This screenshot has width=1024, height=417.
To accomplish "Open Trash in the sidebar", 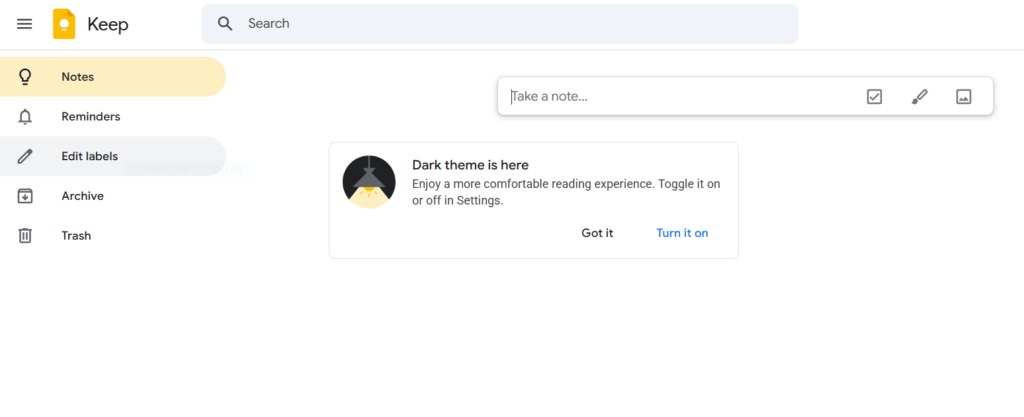I will click(x=113, y=236).
